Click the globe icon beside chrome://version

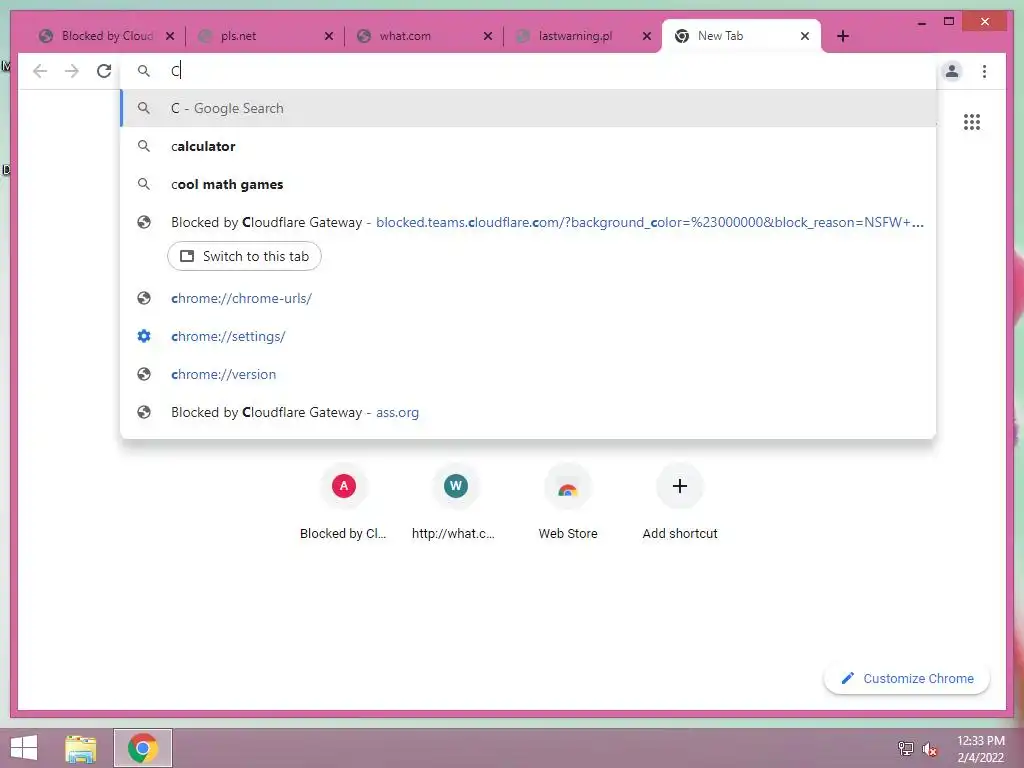click(x=144, y=374)
